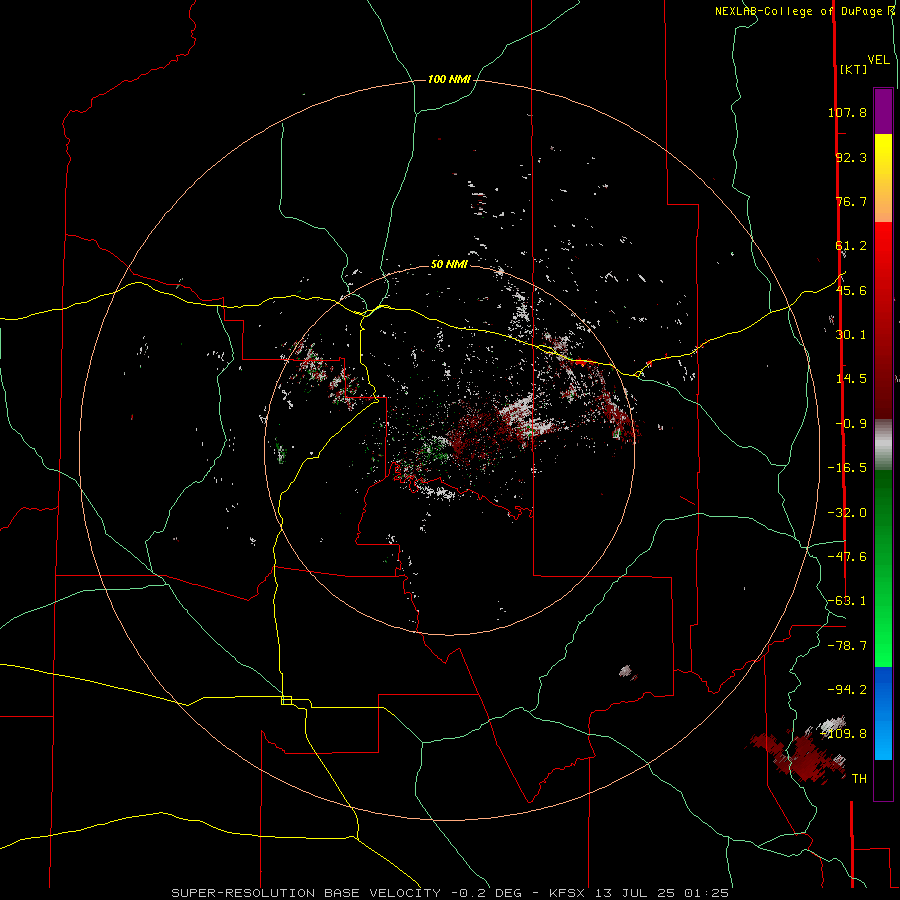Click the Super-Resolution Base Velocity caption
The width and height of the screenshot is (900, 900).
450,893
